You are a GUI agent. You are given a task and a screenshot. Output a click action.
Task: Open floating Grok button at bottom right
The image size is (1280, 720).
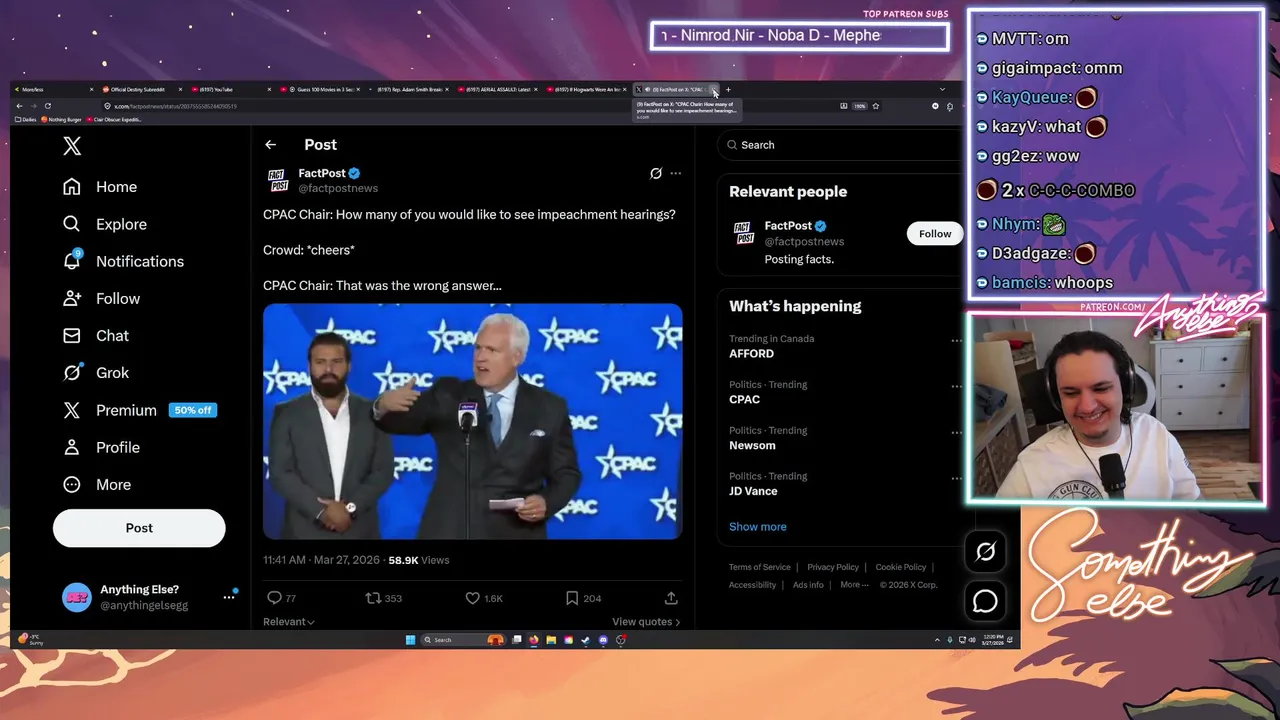coord(985,551)
